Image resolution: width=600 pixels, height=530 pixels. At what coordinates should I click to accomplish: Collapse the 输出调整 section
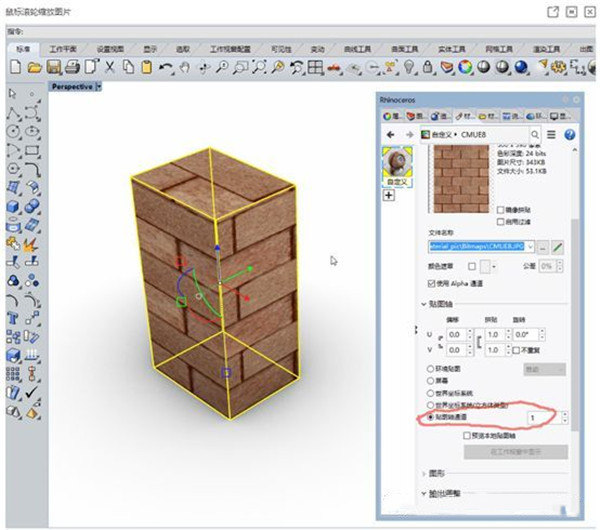pos(424,494)
